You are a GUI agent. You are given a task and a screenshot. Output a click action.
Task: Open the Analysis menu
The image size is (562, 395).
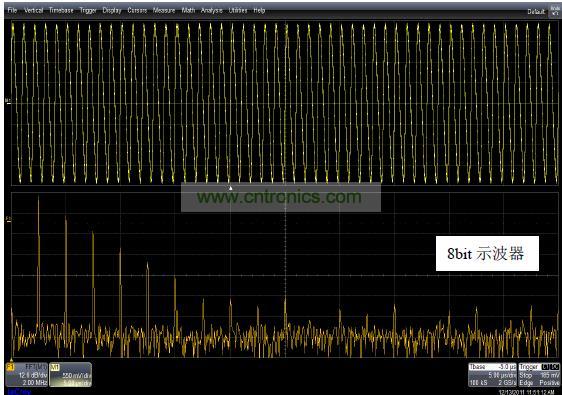tap(211, 10)
